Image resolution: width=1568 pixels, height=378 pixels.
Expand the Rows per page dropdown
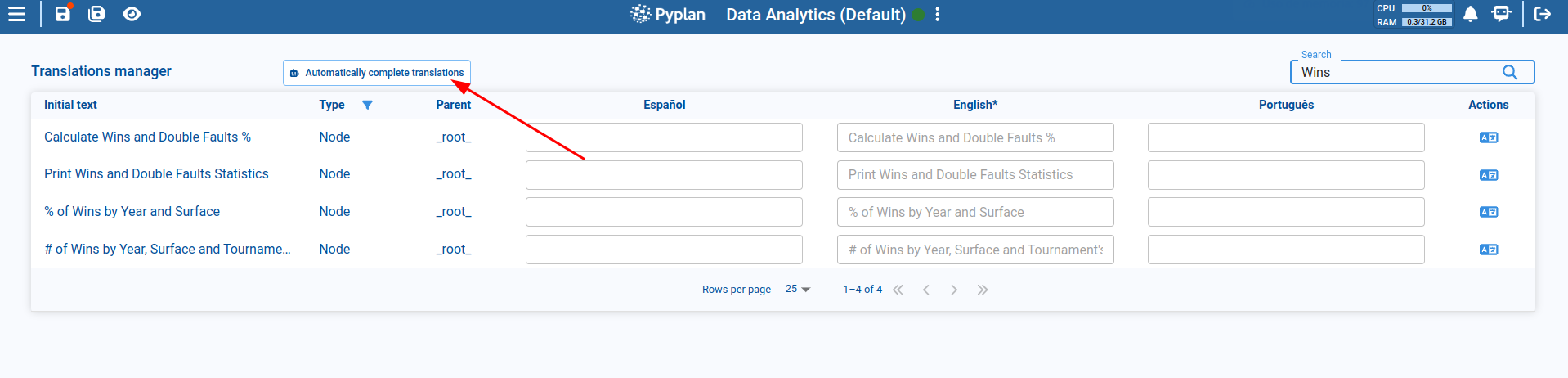click(x=797, y=290)
